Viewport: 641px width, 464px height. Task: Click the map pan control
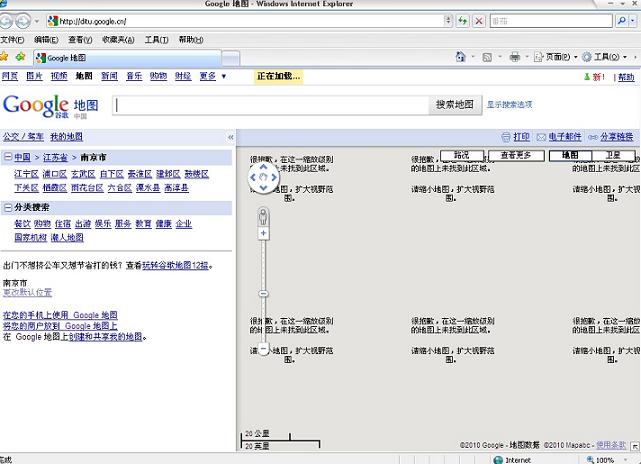(262, 177)
